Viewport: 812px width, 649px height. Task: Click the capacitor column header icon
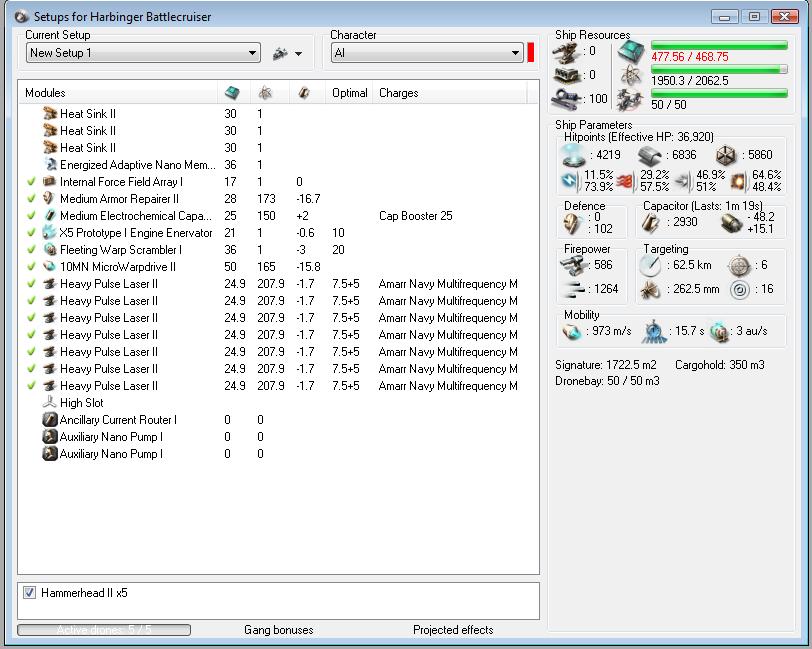304,93
